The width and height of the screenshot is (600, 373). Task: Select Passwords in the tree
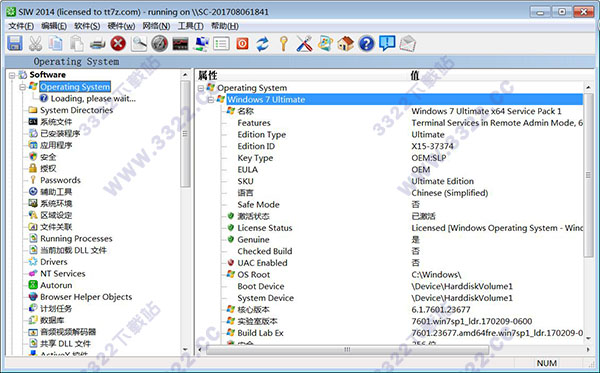(60, 180)
